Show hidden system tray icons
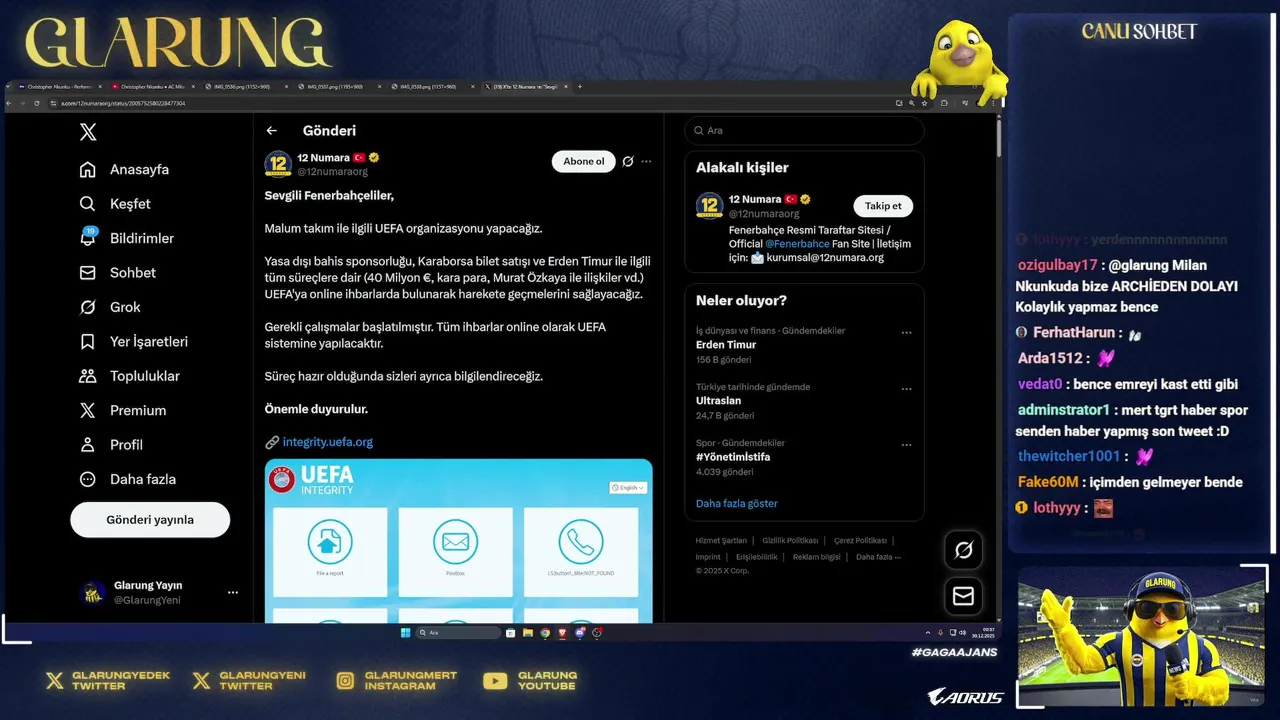 [929, 633]
